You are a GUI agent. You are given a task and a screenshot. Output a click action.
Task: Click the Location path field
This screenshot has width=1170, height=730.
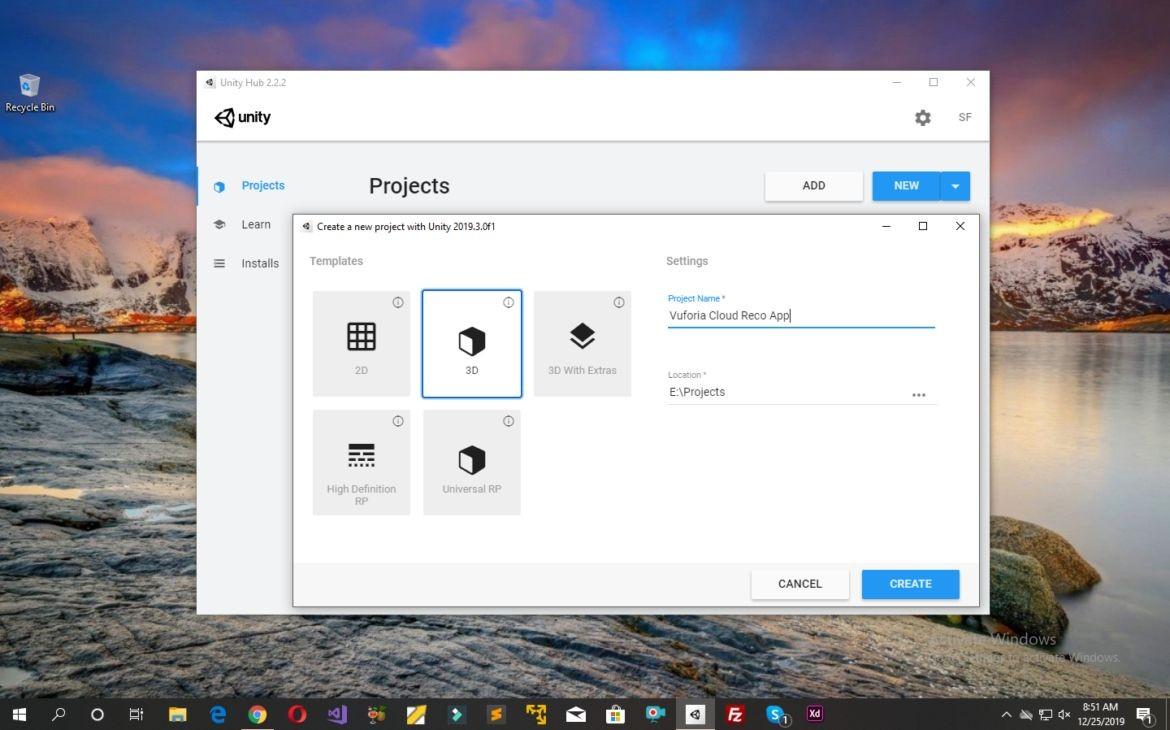tap(787, 393)
